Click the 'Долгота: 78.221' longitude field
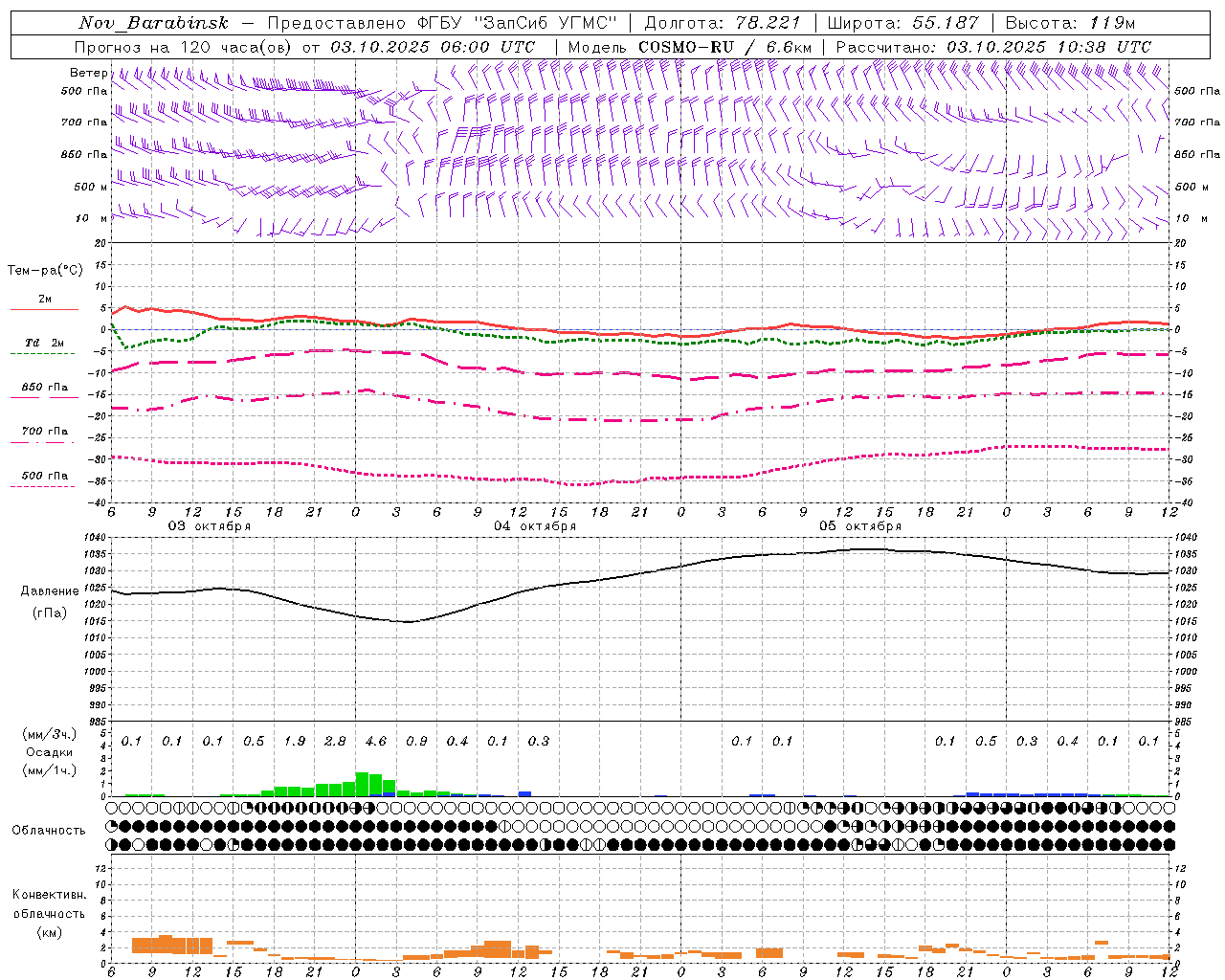Image resolution: width=1225 pixels, height=980 pixels. tap(723, 24)
